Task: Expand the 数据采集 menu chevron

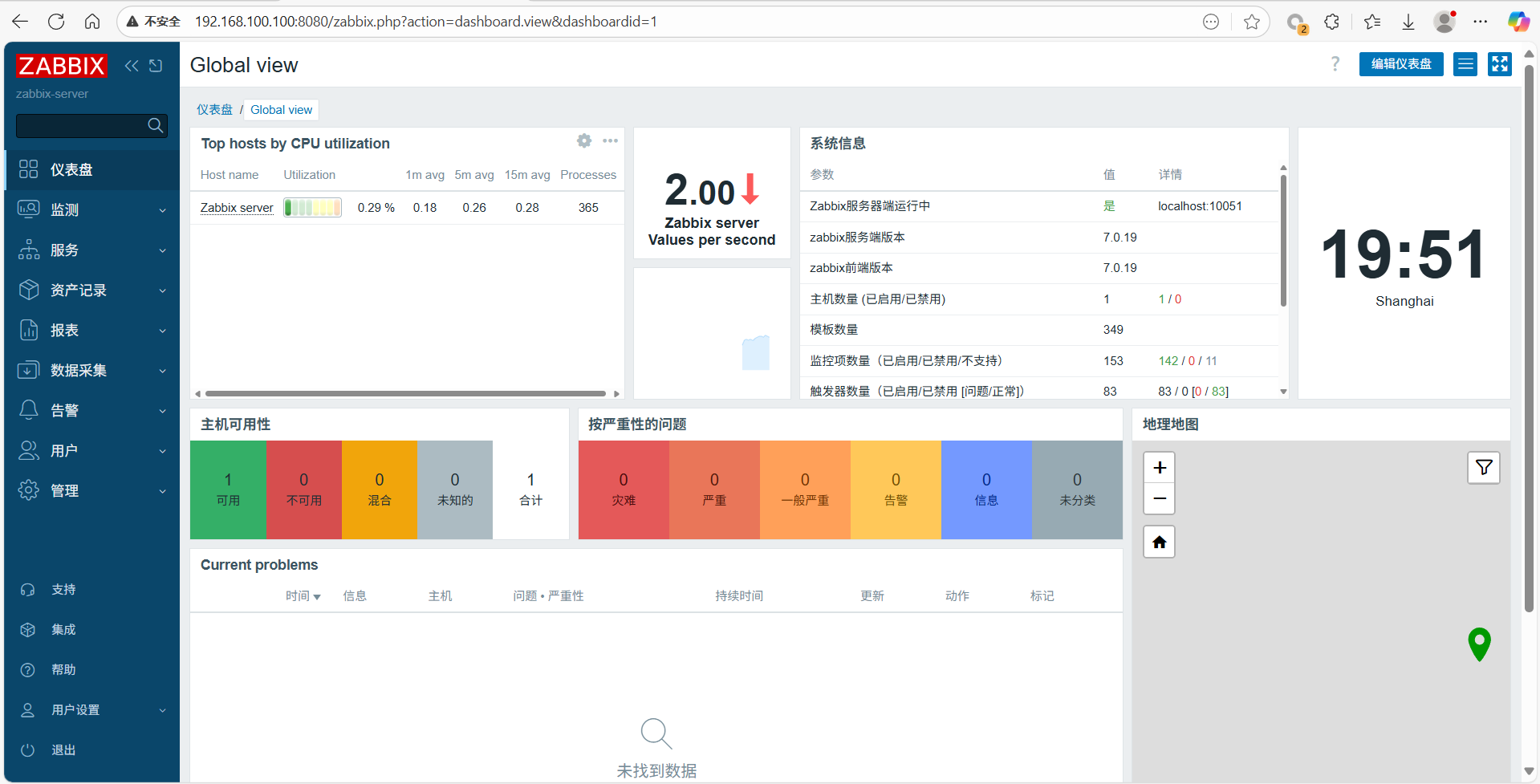Action: 163,371
